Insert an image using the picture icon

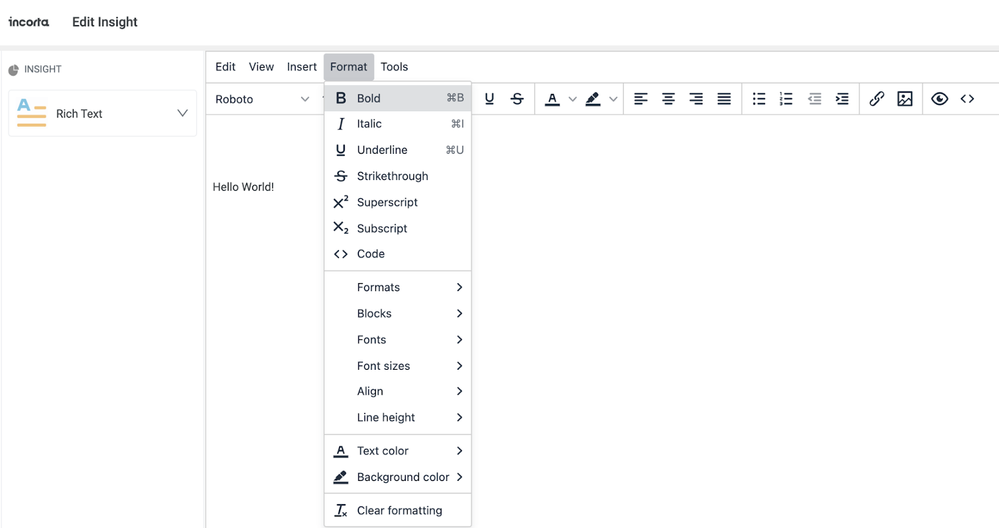pos(905,99)
